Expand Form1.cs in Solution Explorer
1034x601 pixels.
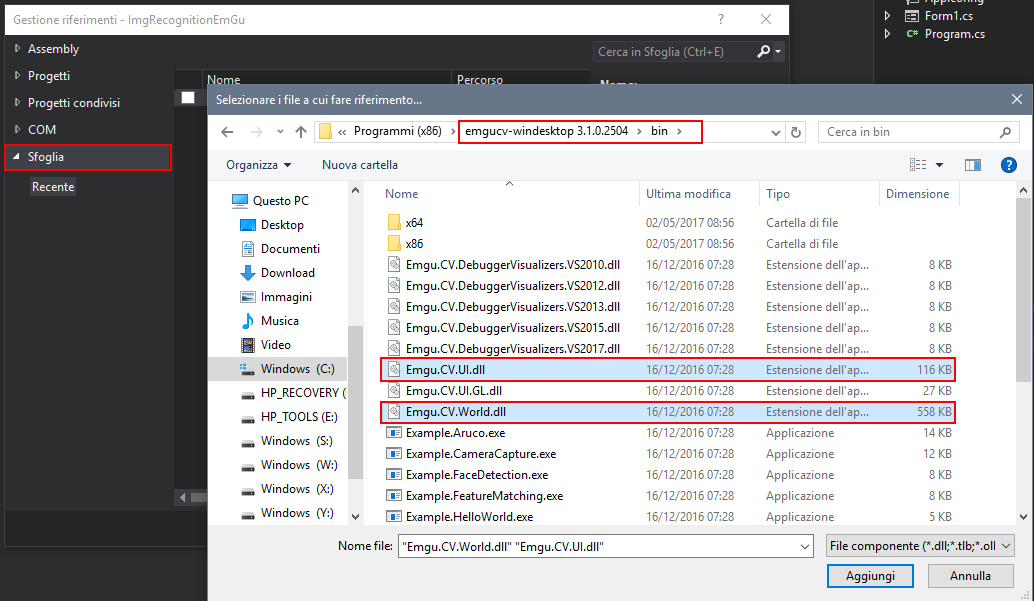888,16
